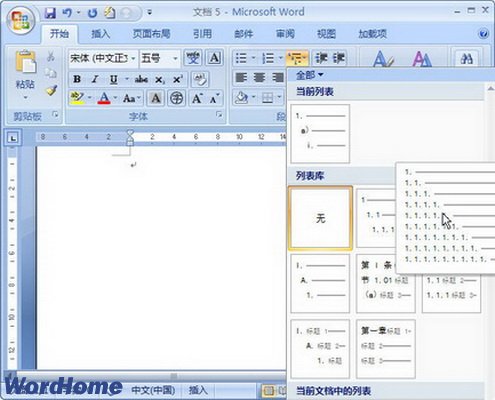
Task: Choose the 1. 标题 A. 标题 list style
Action: pyautogui.click(x=320, y=349)
